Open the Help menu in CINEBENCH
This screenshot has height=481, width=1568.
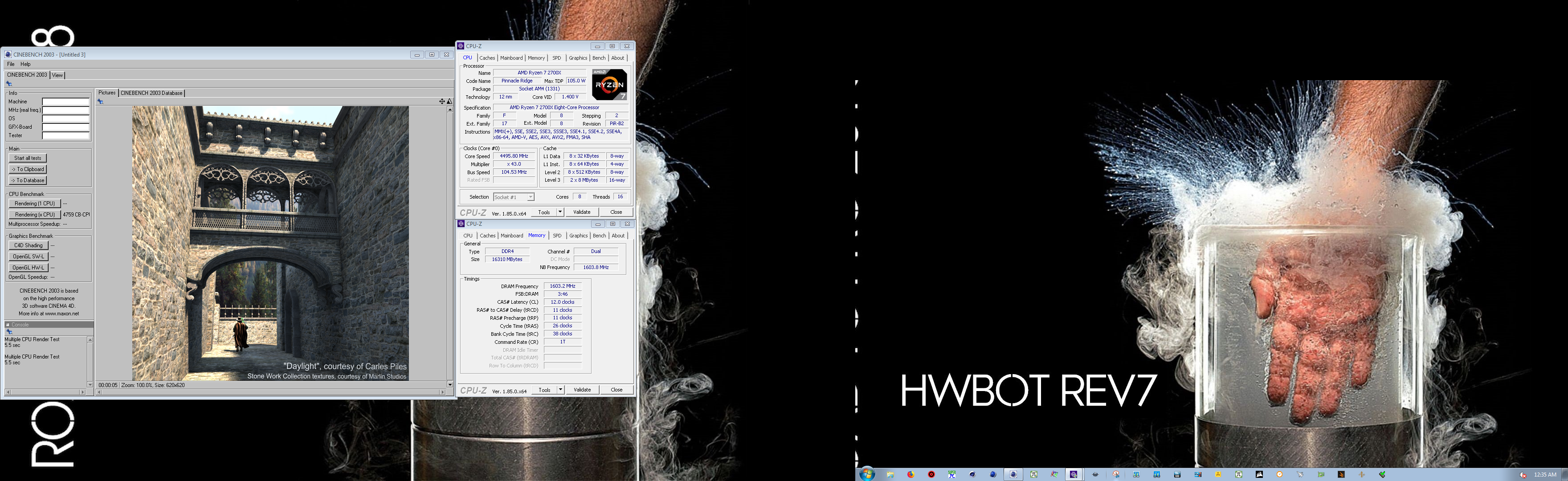[x=25, y=64]
